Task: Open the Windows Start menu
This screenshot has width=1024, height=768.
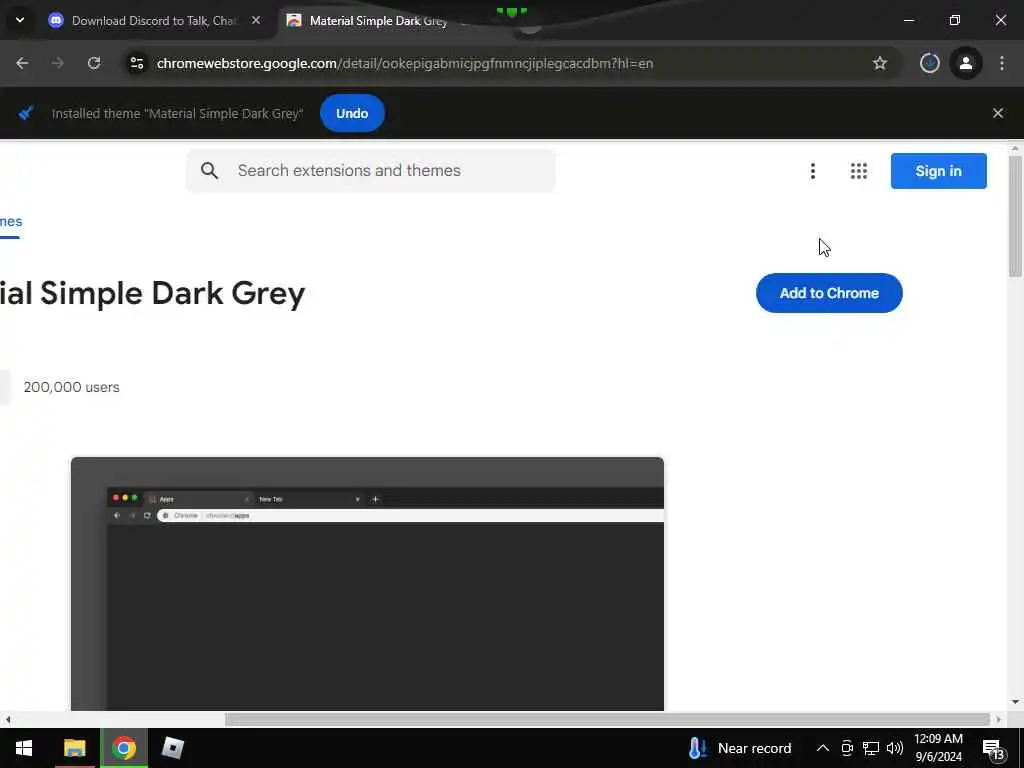Action: pyautogui.click(x=24, y=748)
